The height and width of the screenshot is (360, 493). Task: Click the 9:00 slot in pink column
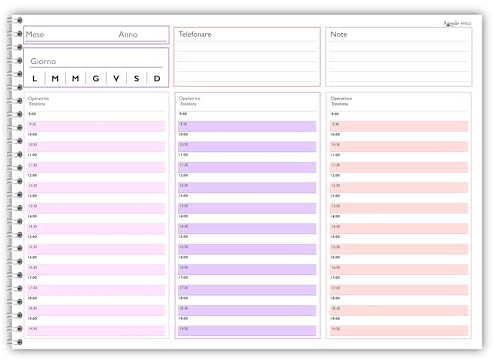[x=96, y=116]
